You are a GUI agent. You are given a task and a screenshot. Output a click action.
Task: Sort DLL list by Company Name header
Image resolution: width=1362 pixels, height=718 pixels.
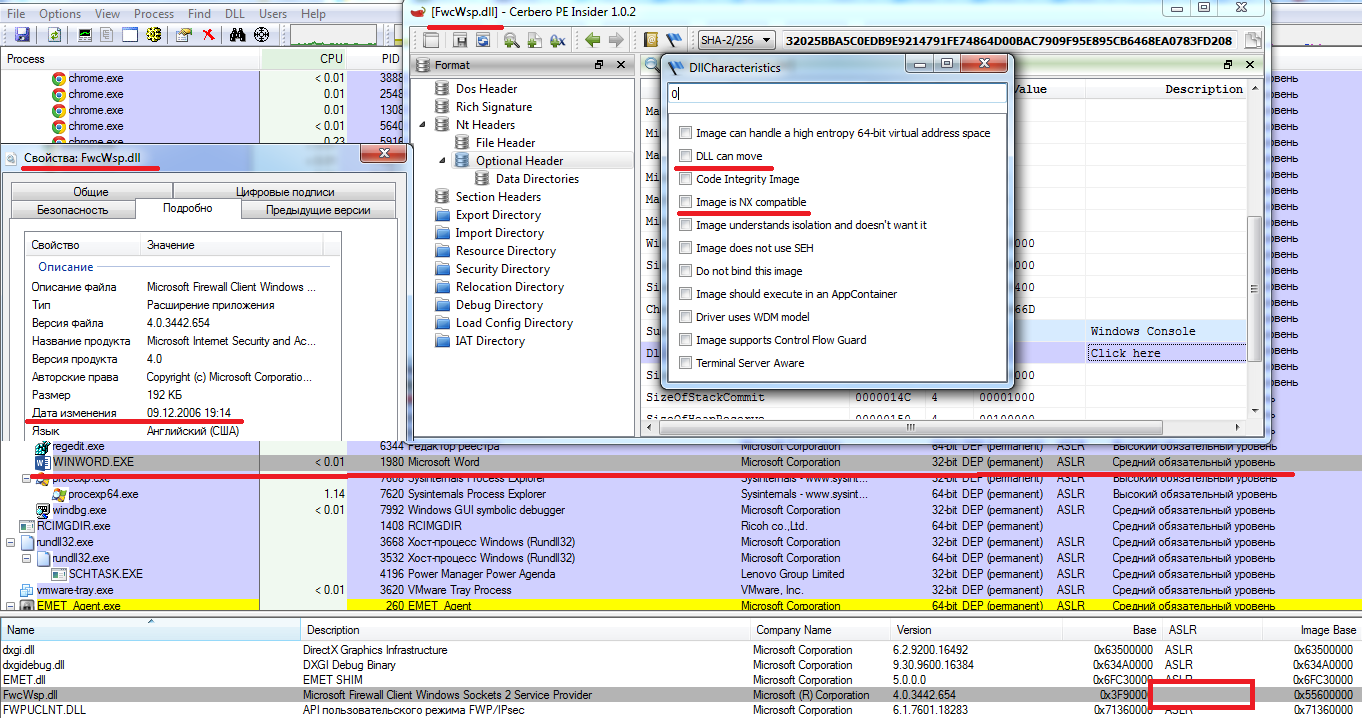(819, 630)
